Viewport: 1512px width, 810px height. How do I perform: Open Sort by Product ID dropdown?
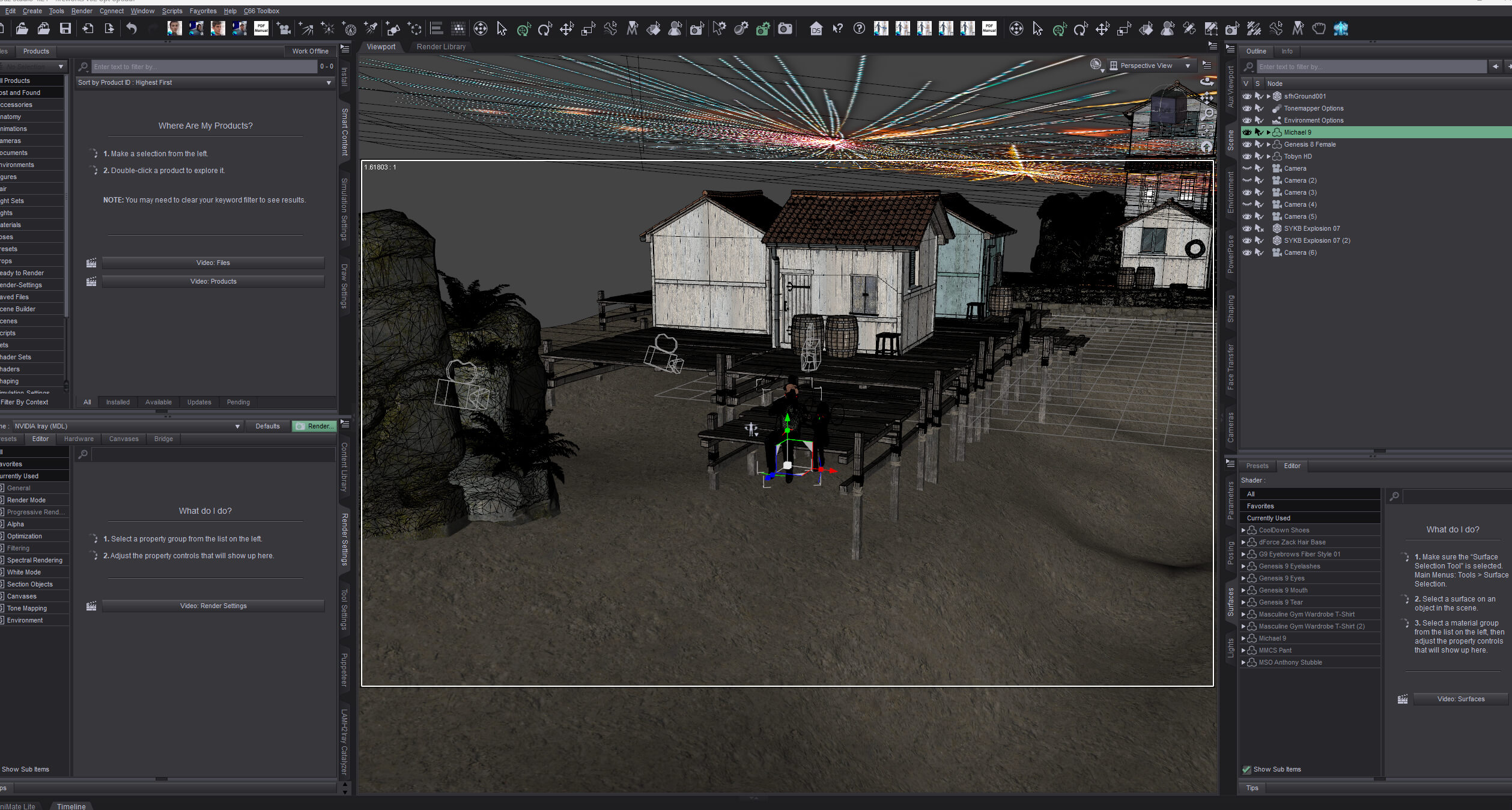pyautogui.click(x=204, y=82)
